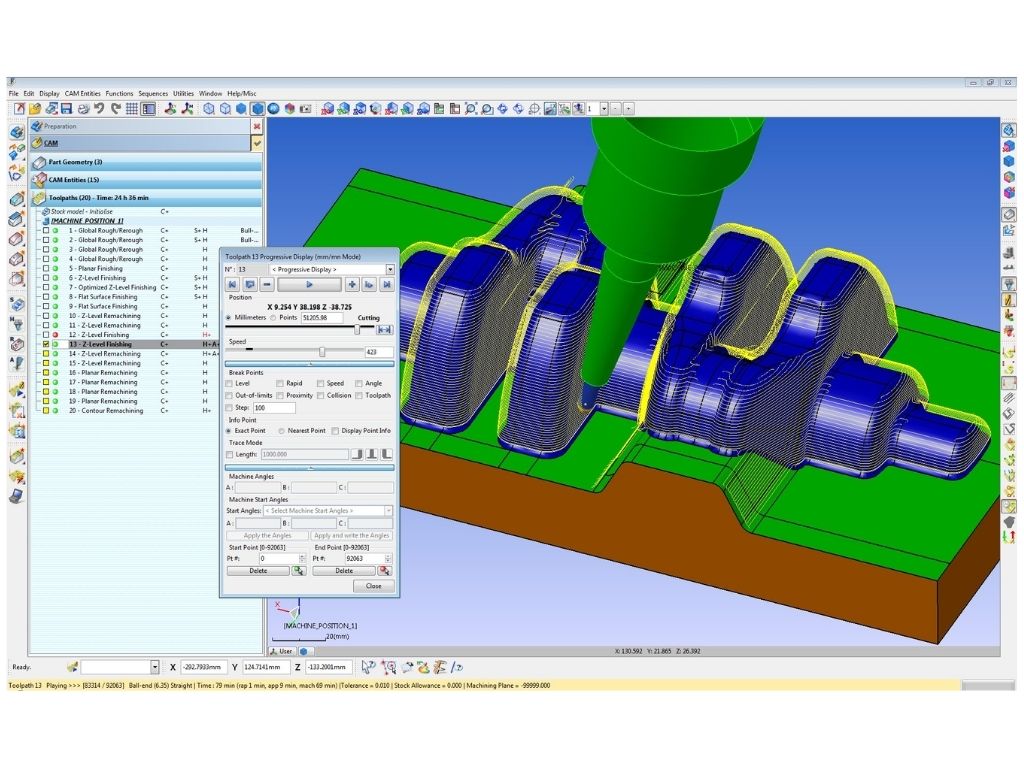Toggle the grid display toolbar icon
1024x768 pixels.
click(132, 108)
